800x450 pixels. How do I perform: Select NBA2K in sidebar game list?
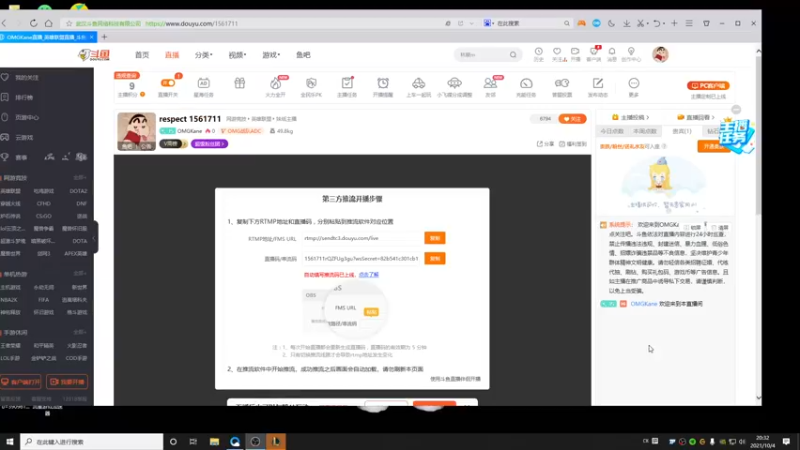pyautogui.click(x=9, y=300)
